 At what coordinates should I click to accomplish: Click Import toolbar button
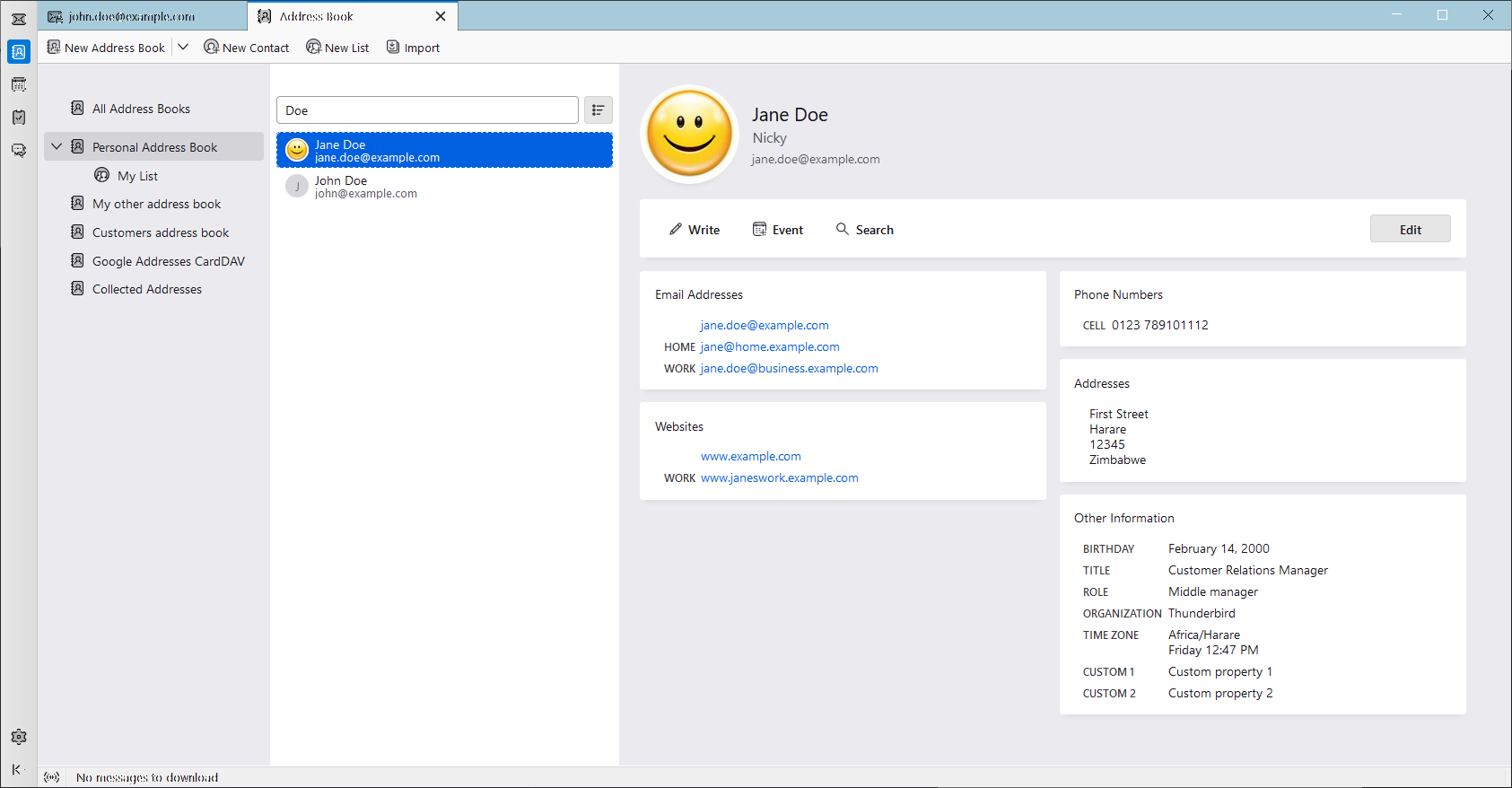point(413,48)
